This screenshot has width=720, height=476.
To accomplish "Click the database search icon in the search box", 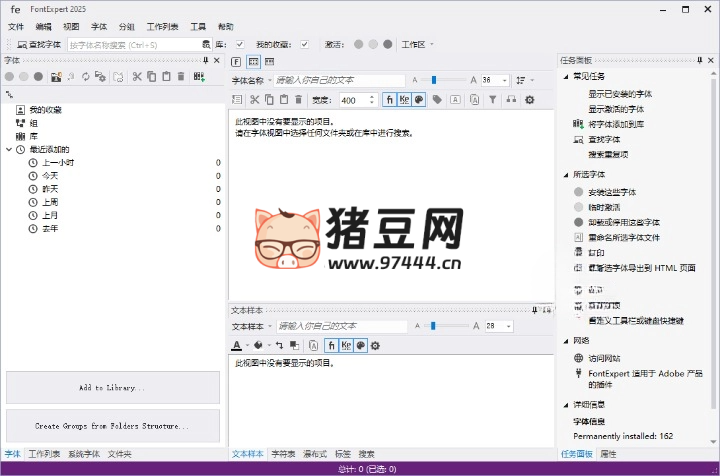I will (206, 45).
